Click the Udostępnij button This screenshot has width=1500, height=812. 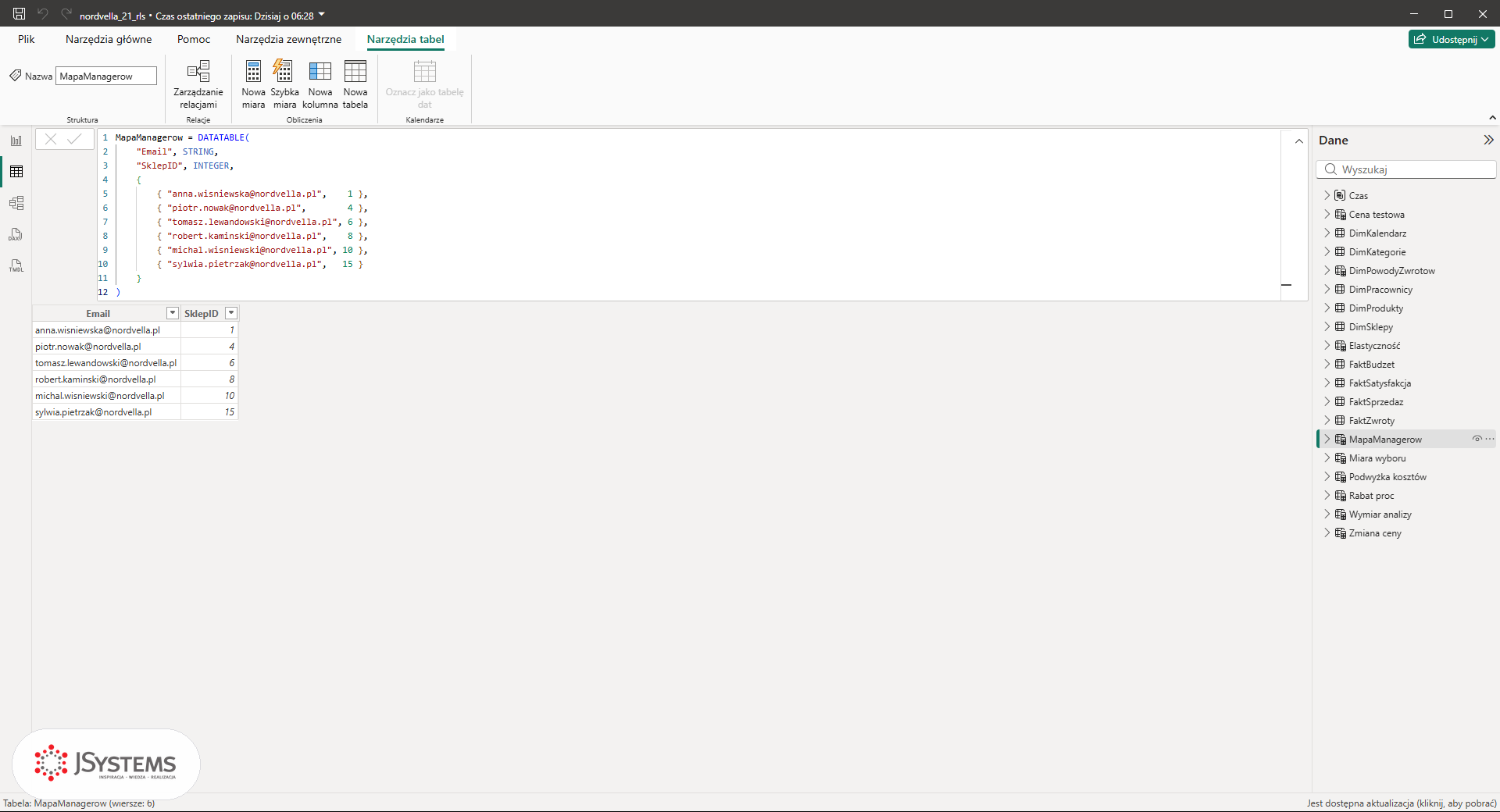[1451, 39]
